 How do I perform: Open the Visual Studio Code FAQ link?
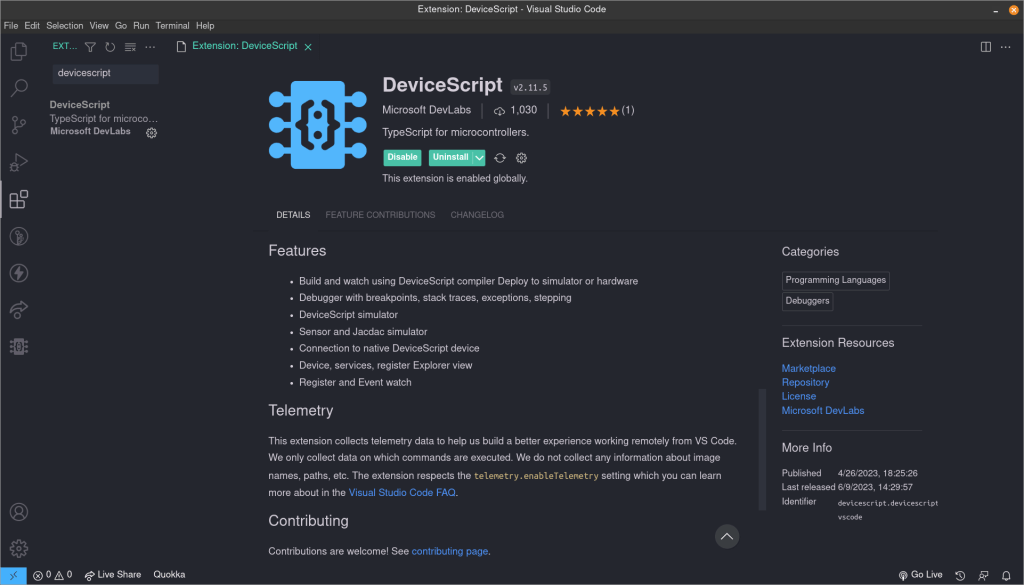tap(402, 492)
